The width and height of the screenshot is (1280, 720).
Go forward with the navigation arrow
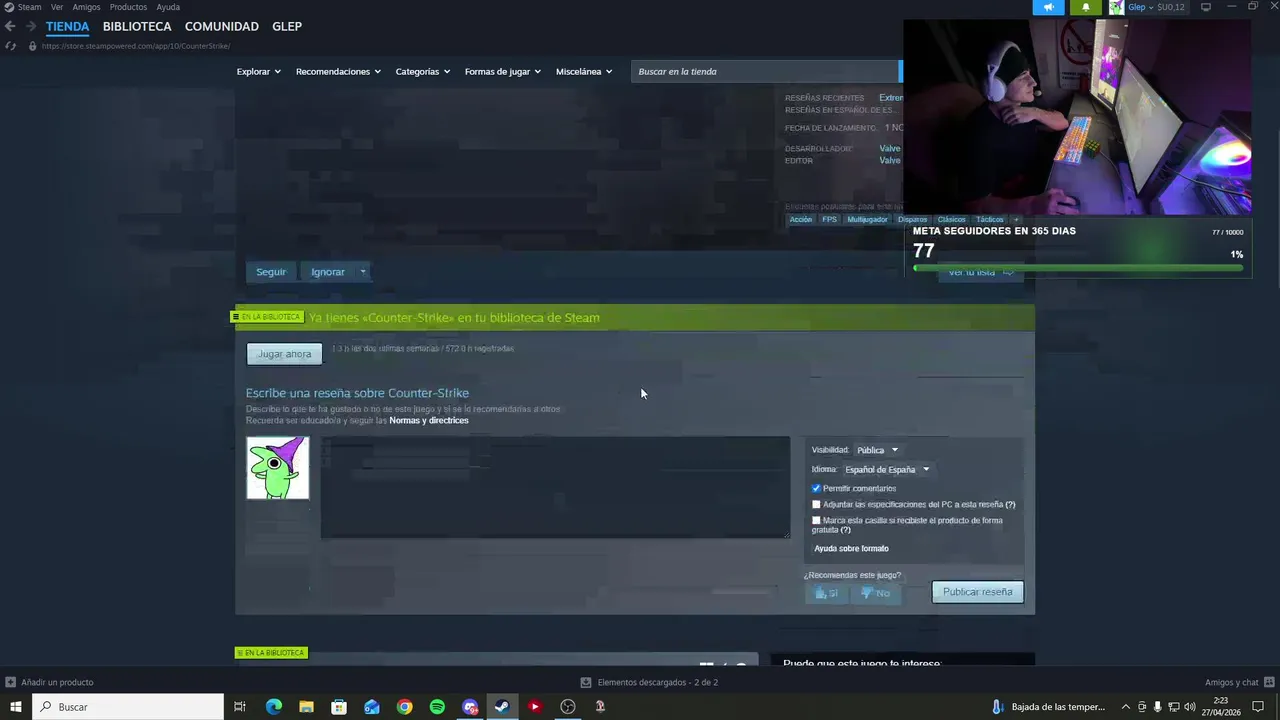pyautogui.click(x=31, y=26)
